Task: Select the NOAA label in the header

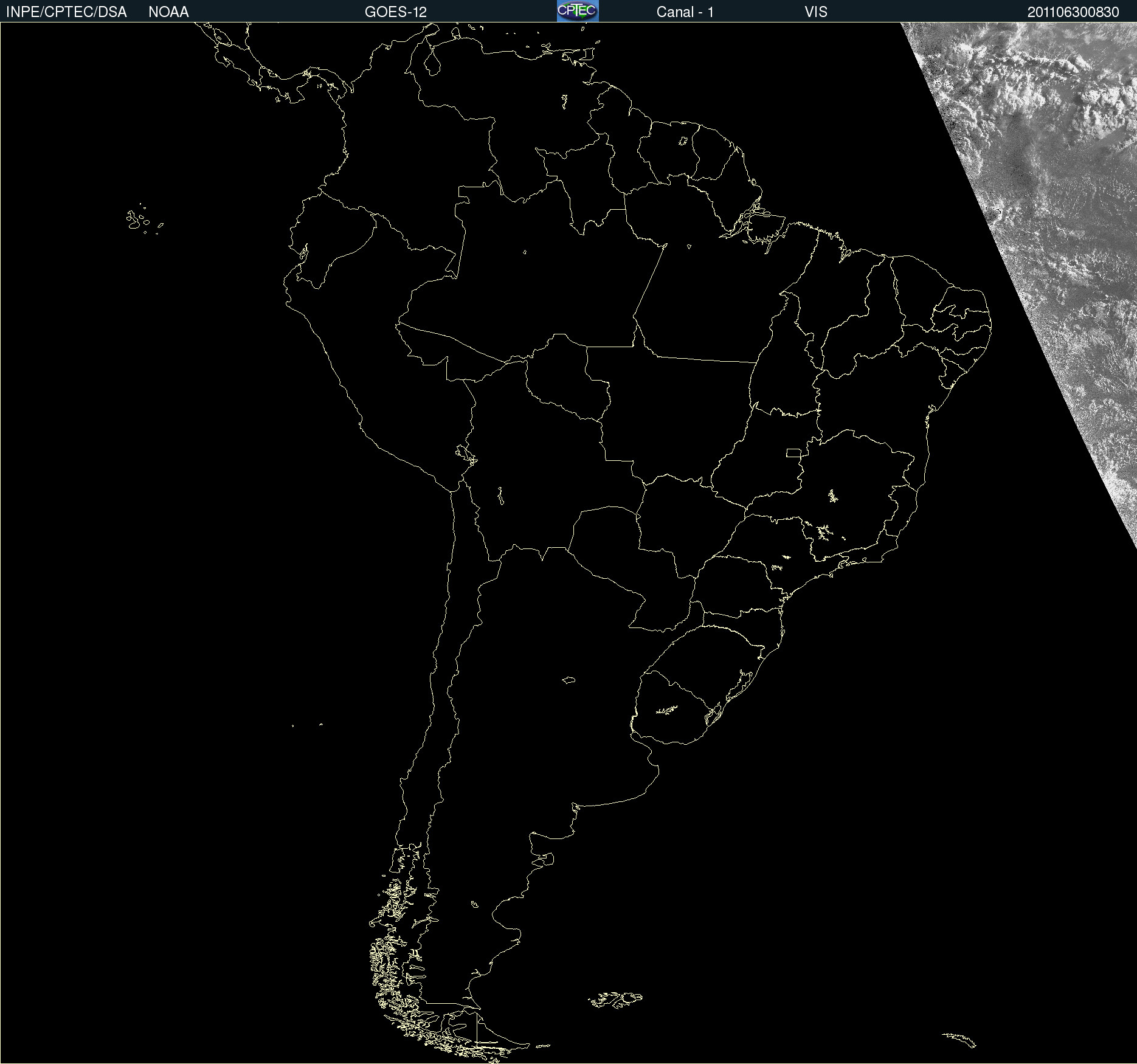Action: click(x=168, y=12)
